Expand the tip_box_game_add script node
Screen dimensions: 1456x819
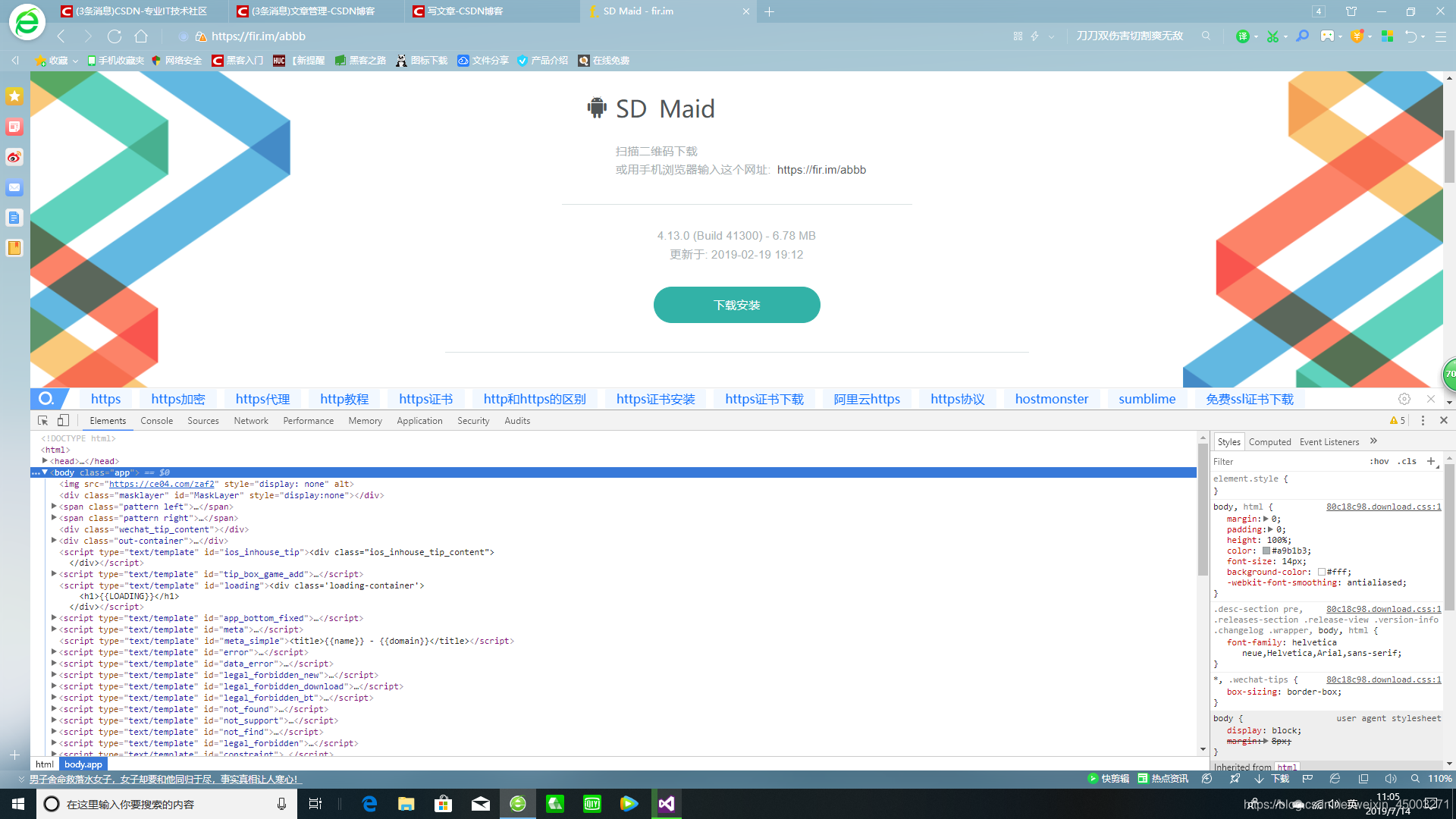pos(54,574)
